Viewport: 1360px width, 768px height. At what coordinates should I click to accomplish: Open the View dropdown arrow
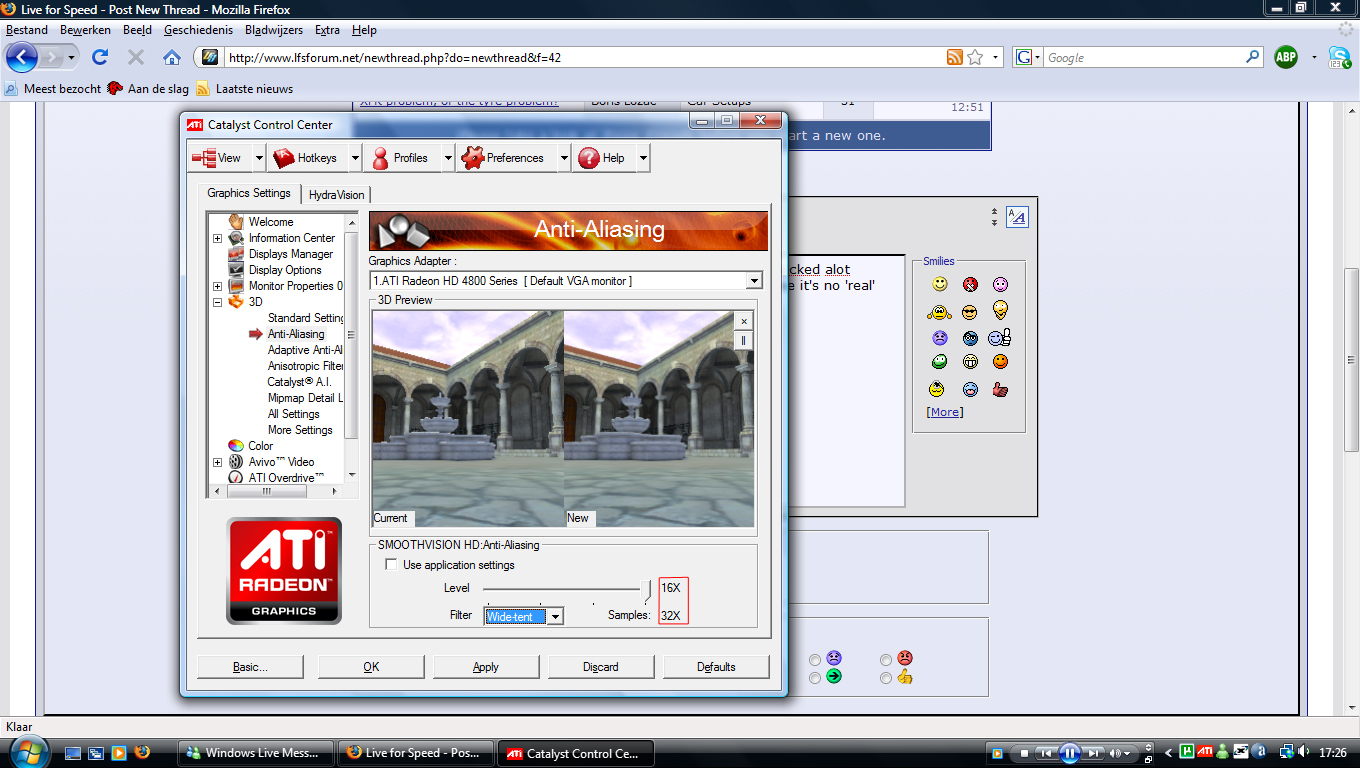[x=258, y=158]
